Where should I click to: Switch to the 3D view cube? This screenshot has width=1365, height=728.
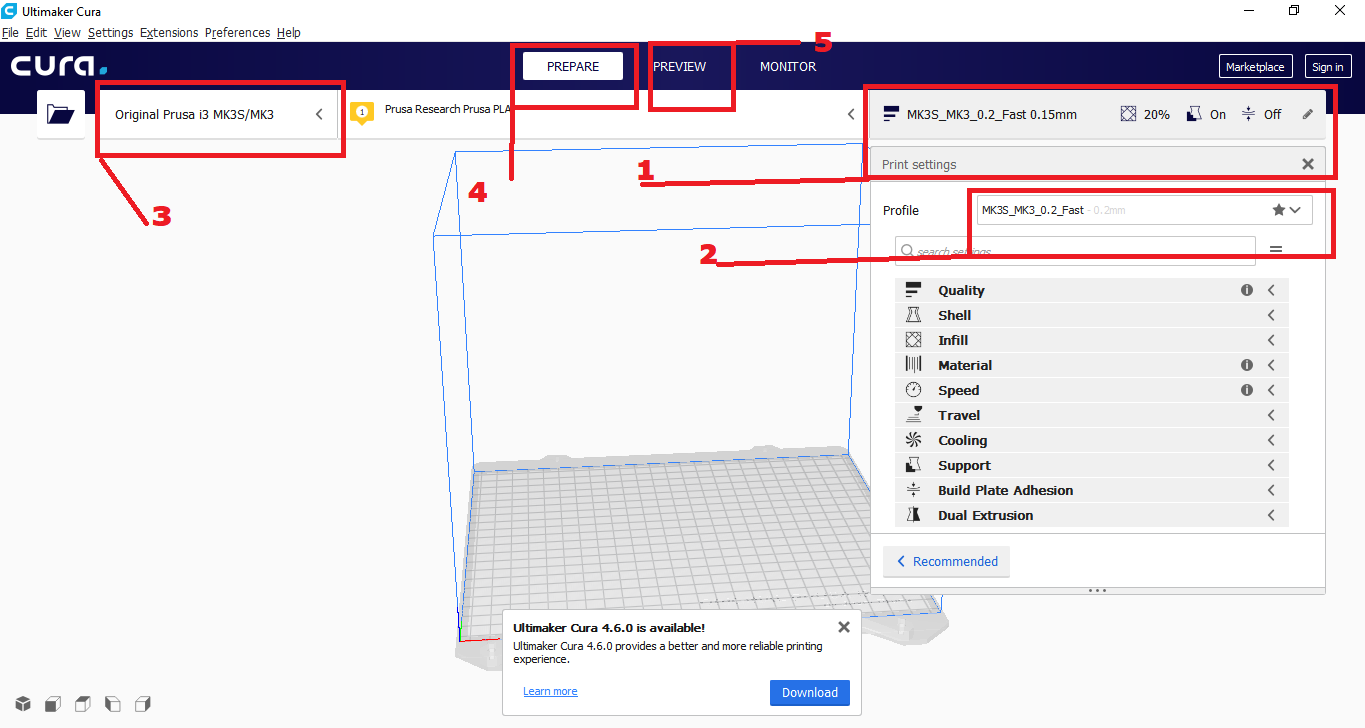23,703
